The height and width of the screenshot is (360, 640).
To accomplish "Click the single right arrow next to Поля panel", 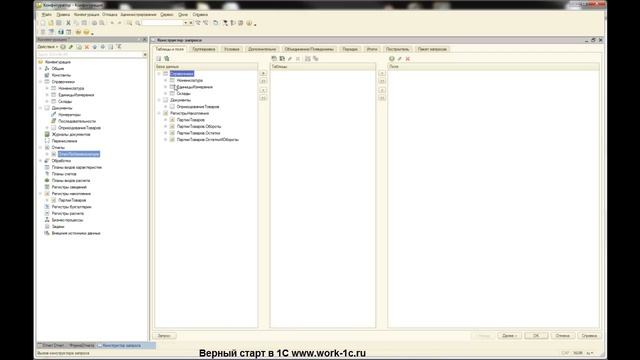I will coord(382,73).
